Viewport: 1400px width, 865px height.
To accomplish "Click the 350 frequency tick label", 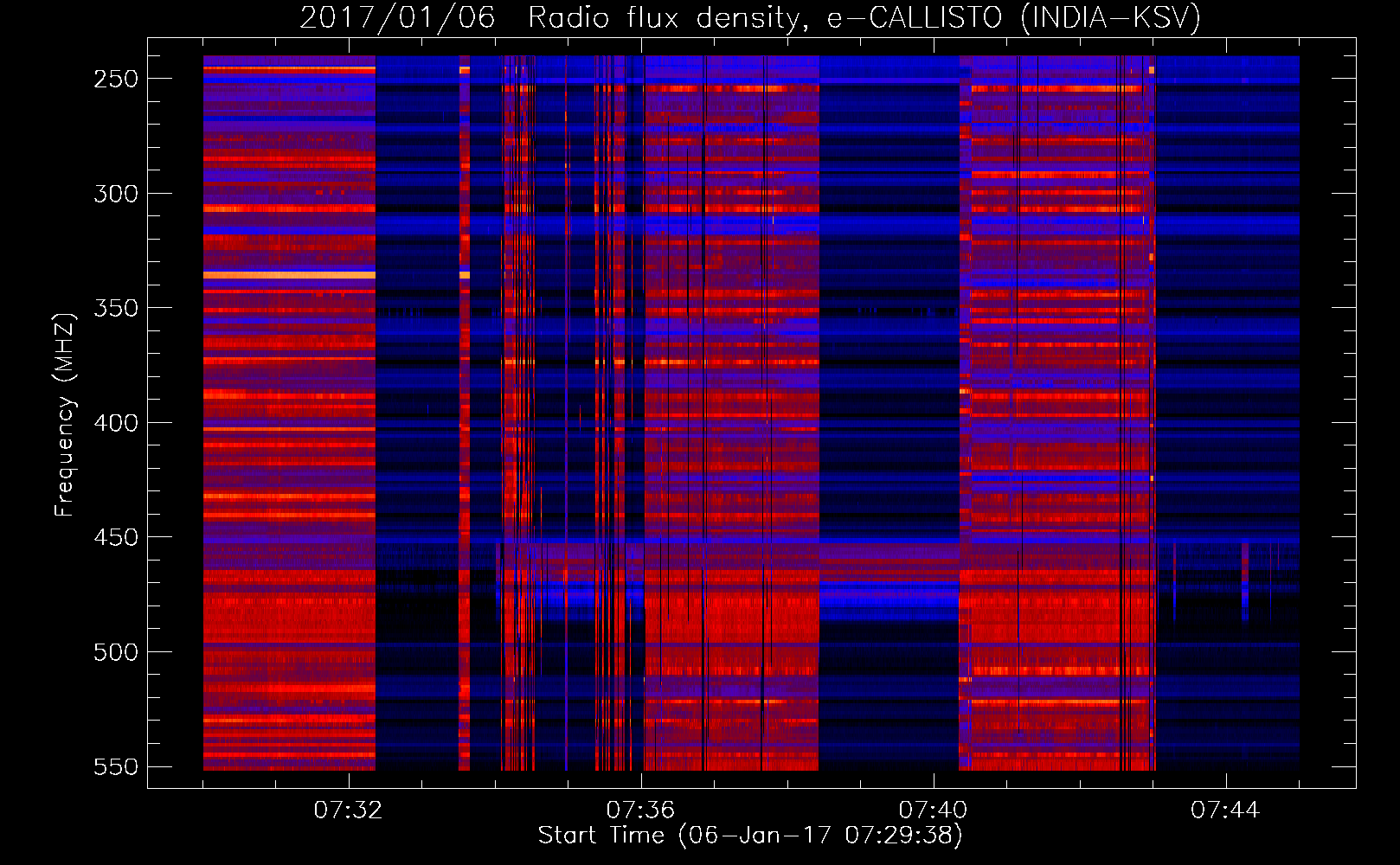I will pyautogui.click(x=116, y=308).
